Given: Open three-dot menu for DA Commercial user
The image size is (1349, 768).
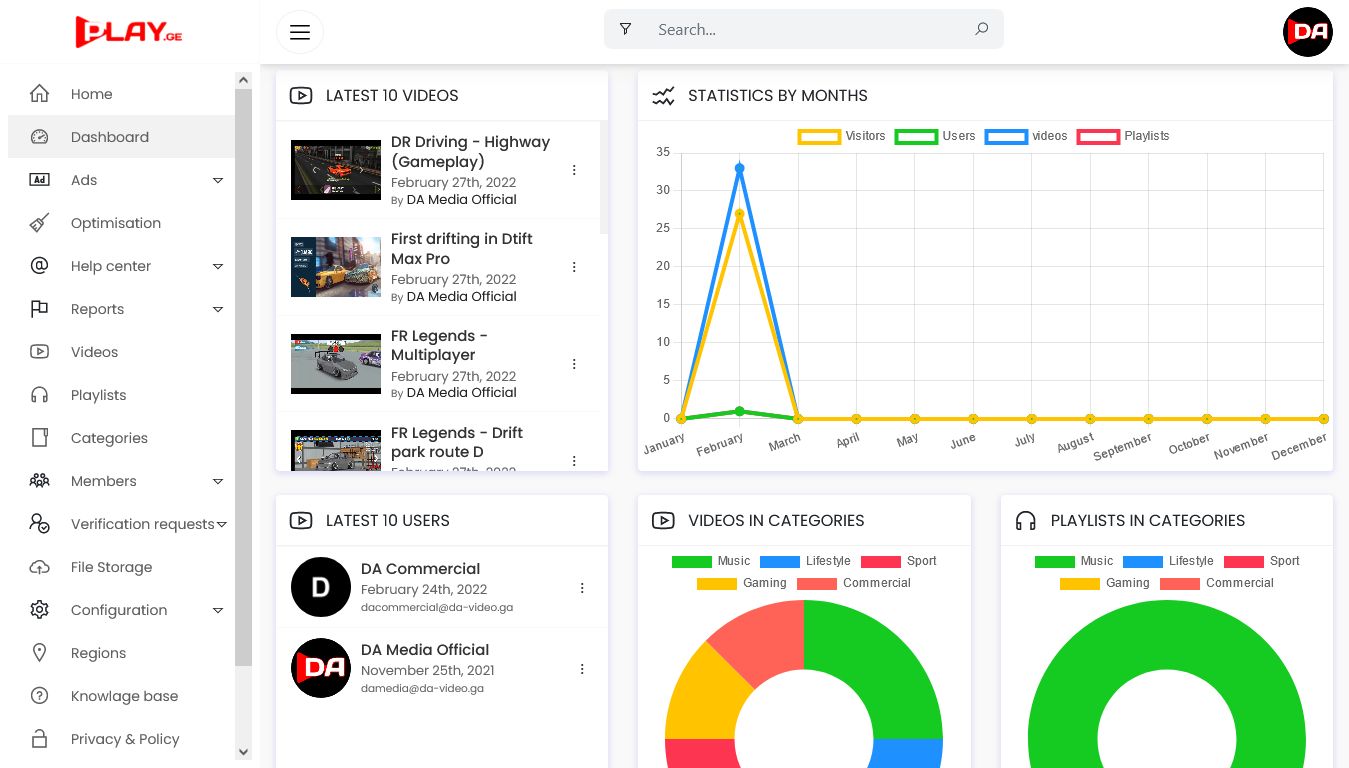Looking at the screenshot, I should click(x=582, y=588).
